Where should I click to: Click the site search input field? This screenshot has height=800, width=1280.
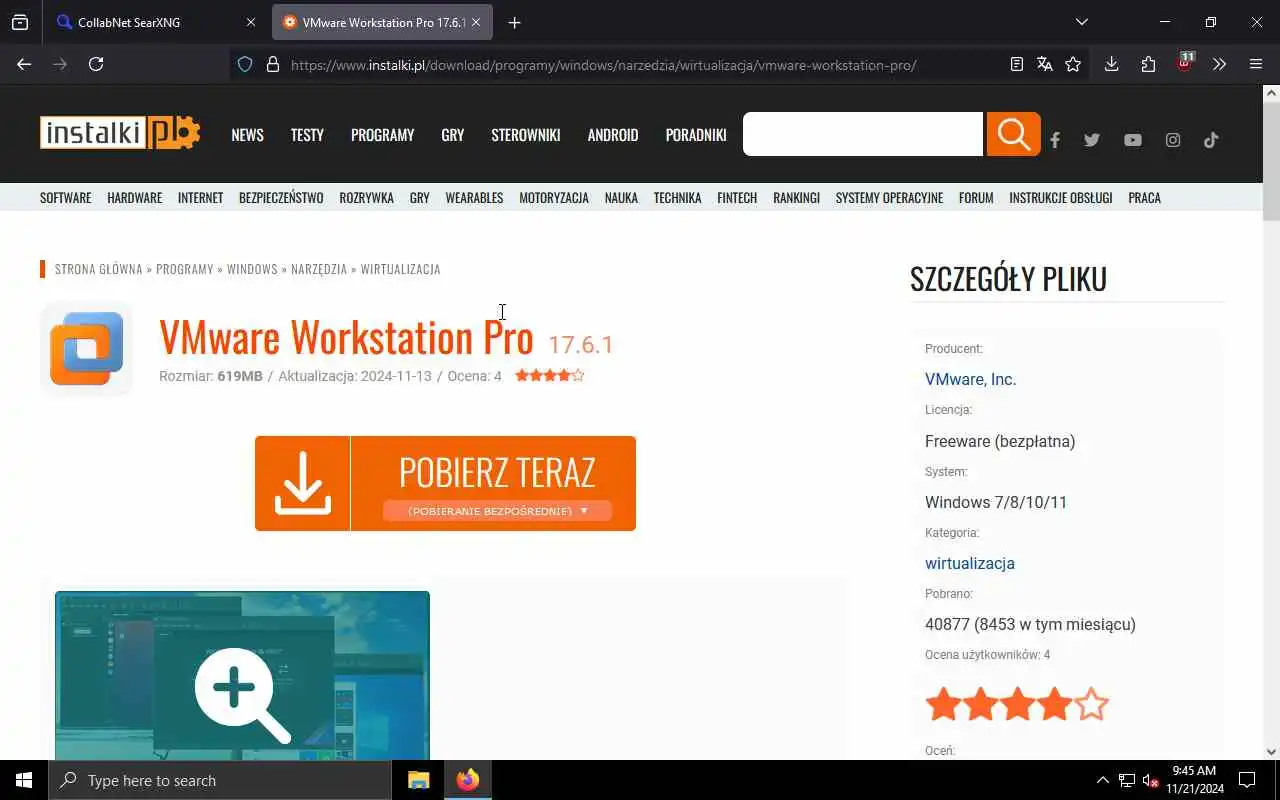coord(863,134)
